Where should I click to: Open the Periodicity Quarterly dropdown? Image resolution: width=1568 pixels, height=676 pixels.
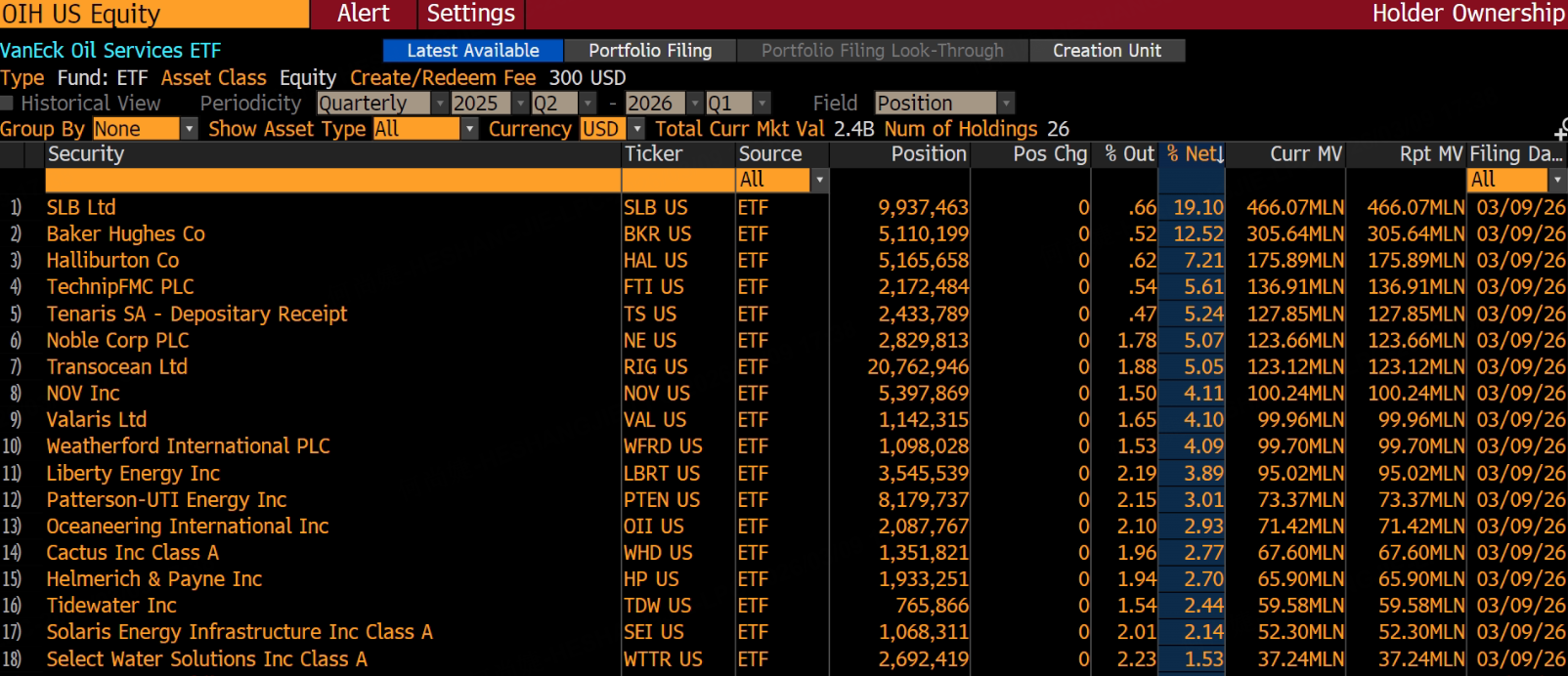point(440,104)
